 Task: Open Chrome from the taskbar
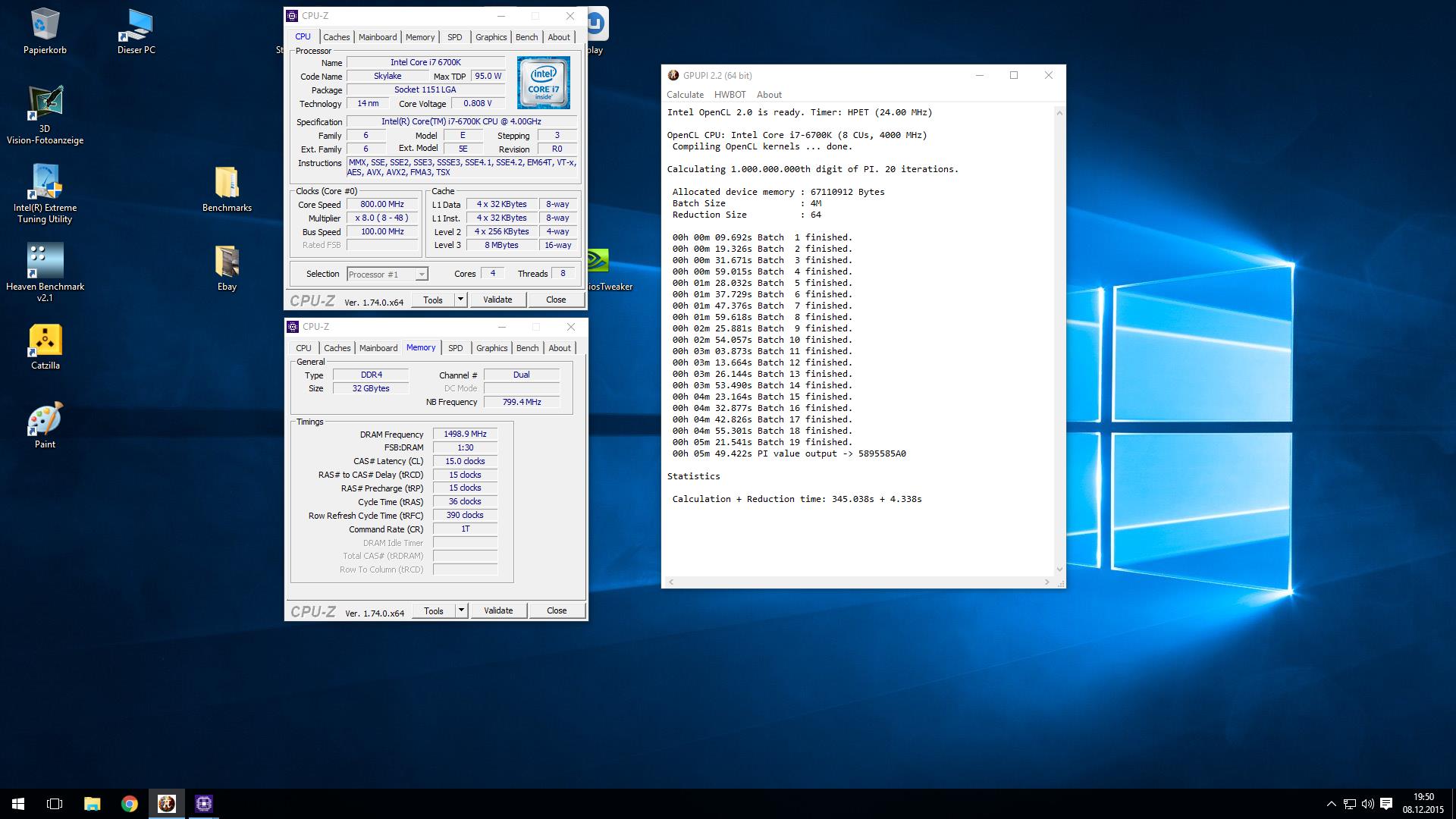coord(129,804)
